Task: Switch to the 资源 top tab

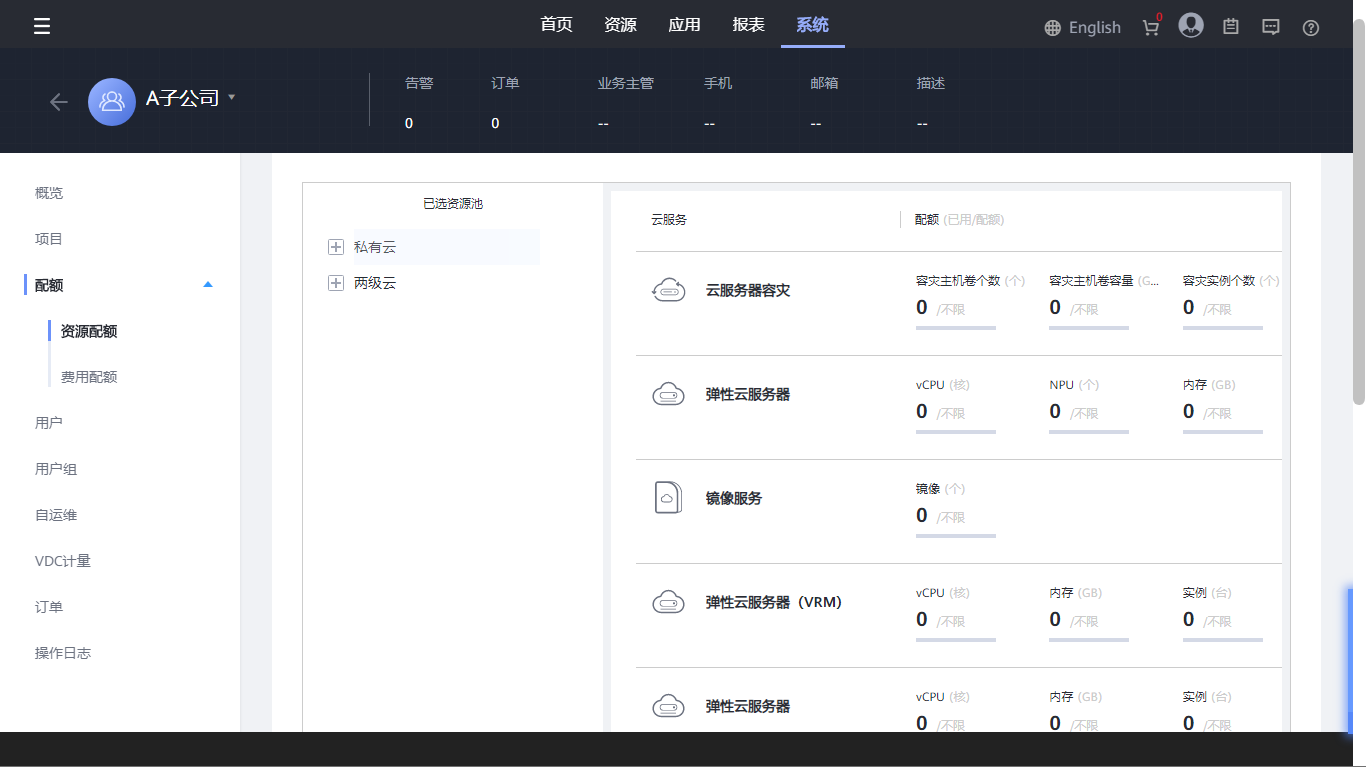Action: click(620, 25)
